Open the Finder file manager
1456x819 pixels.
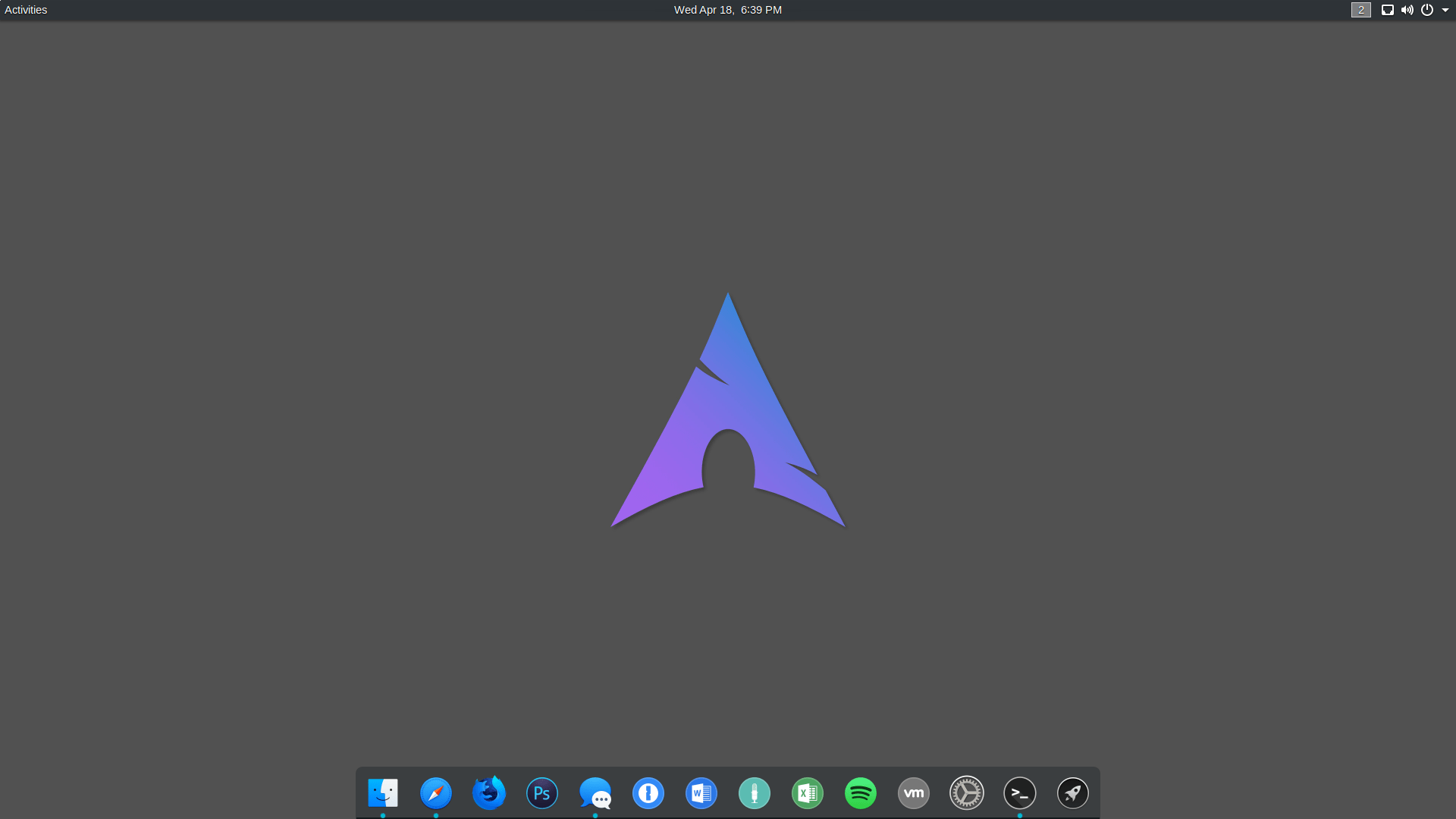[383, 793]
